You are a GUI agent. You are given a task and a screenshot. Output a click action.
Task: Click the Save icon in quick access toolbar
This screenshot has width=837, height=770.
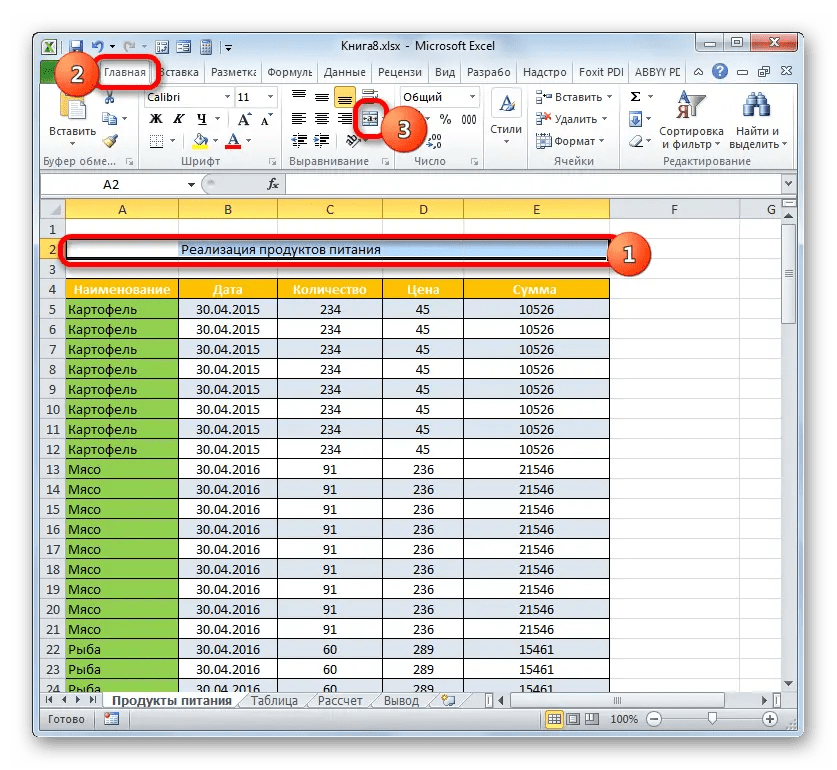(x=76, y=46)
